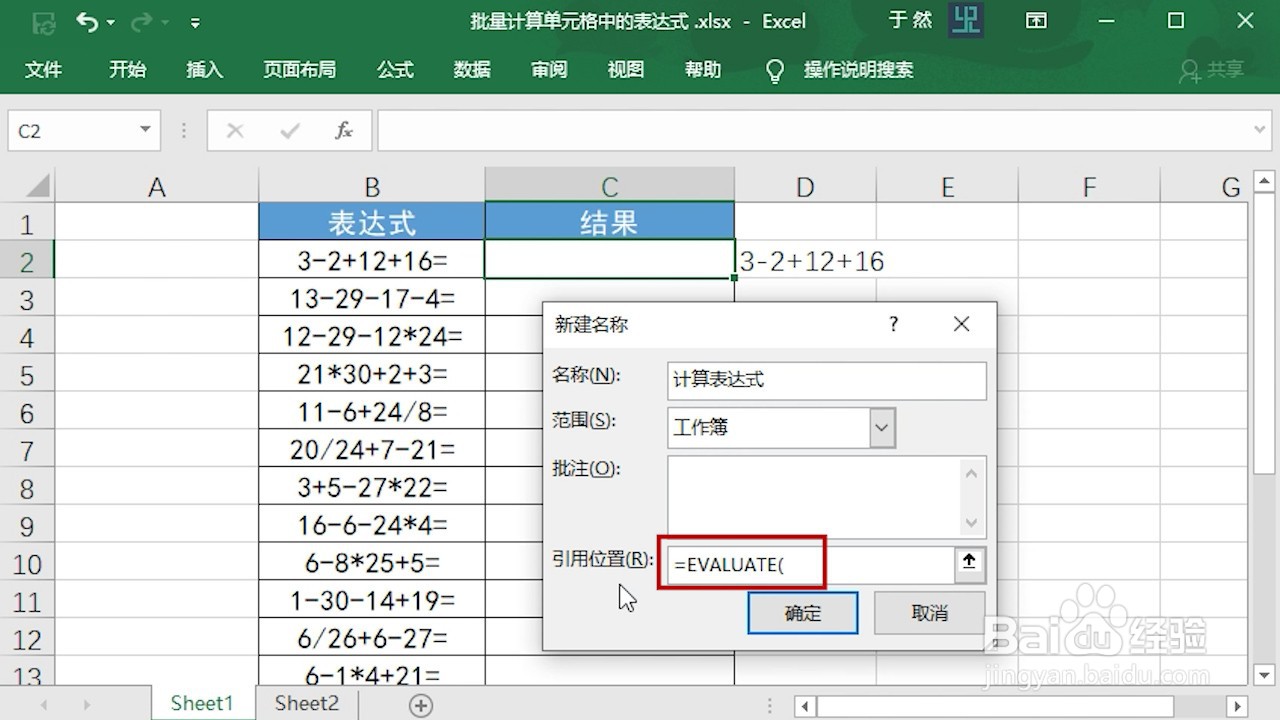
Task: Click the Cancel (X) icon on formula bar
Action: point(235,130)
